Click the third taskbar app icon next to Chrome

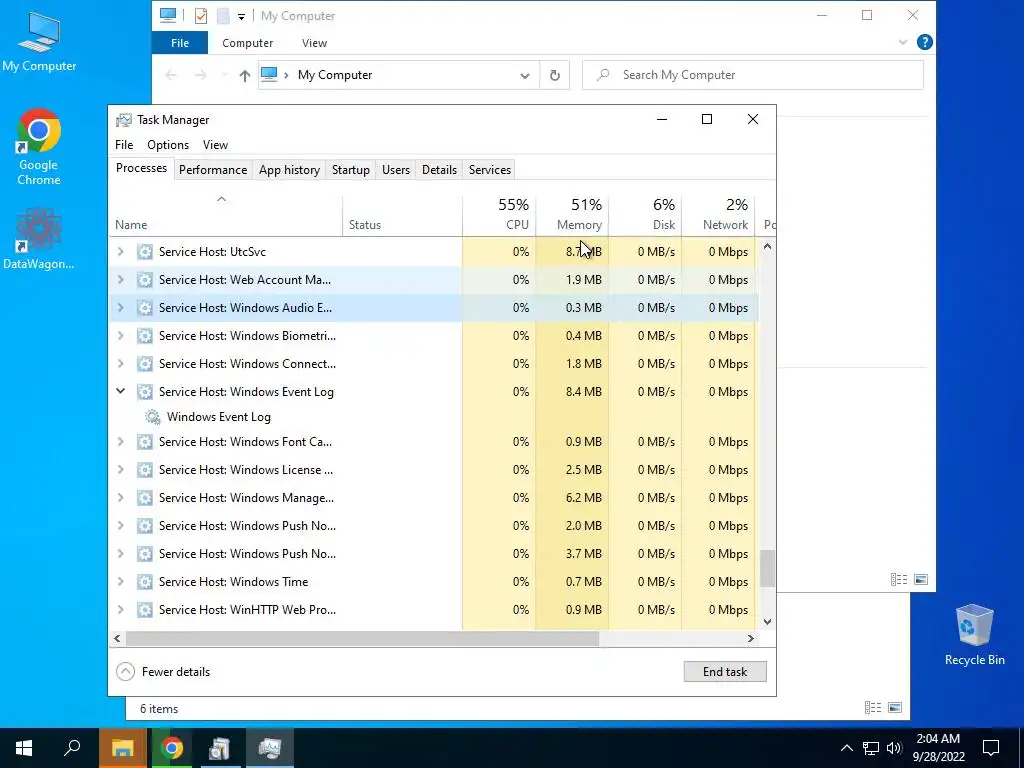pos(221,748)
